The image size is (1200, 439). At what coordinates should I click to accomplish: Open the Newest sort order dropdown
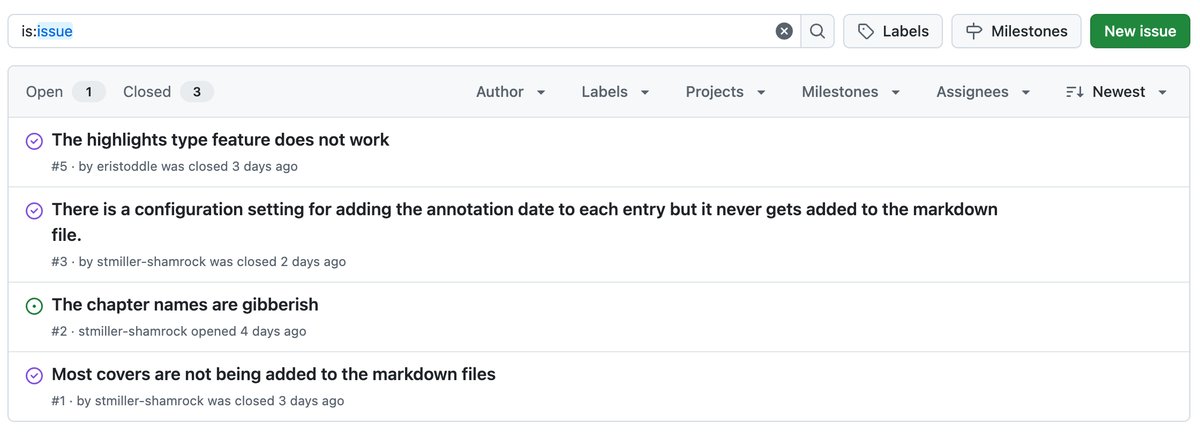pos(1117,92)
